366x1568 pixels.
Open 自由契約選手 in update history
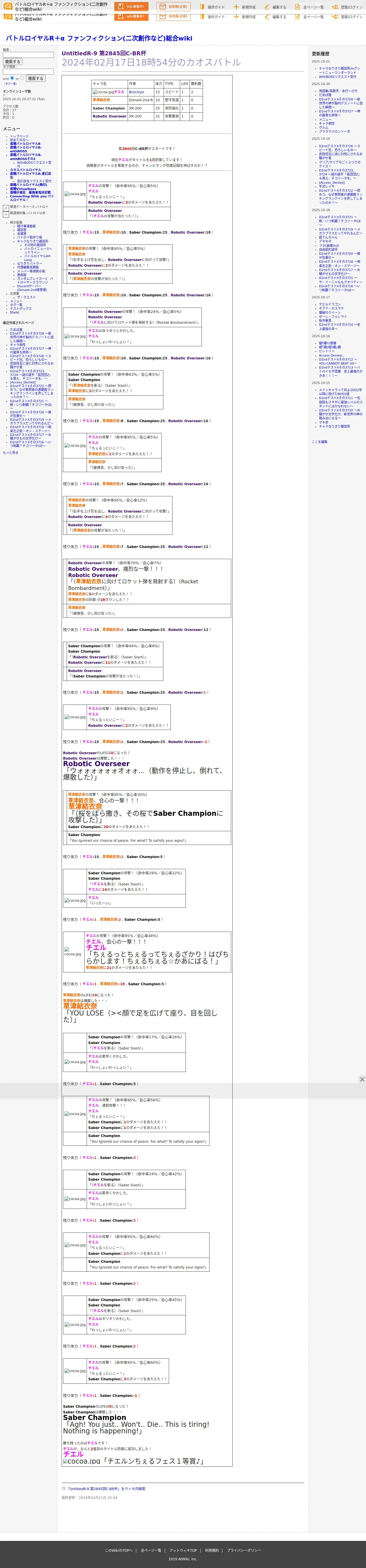tap(328, 249)
